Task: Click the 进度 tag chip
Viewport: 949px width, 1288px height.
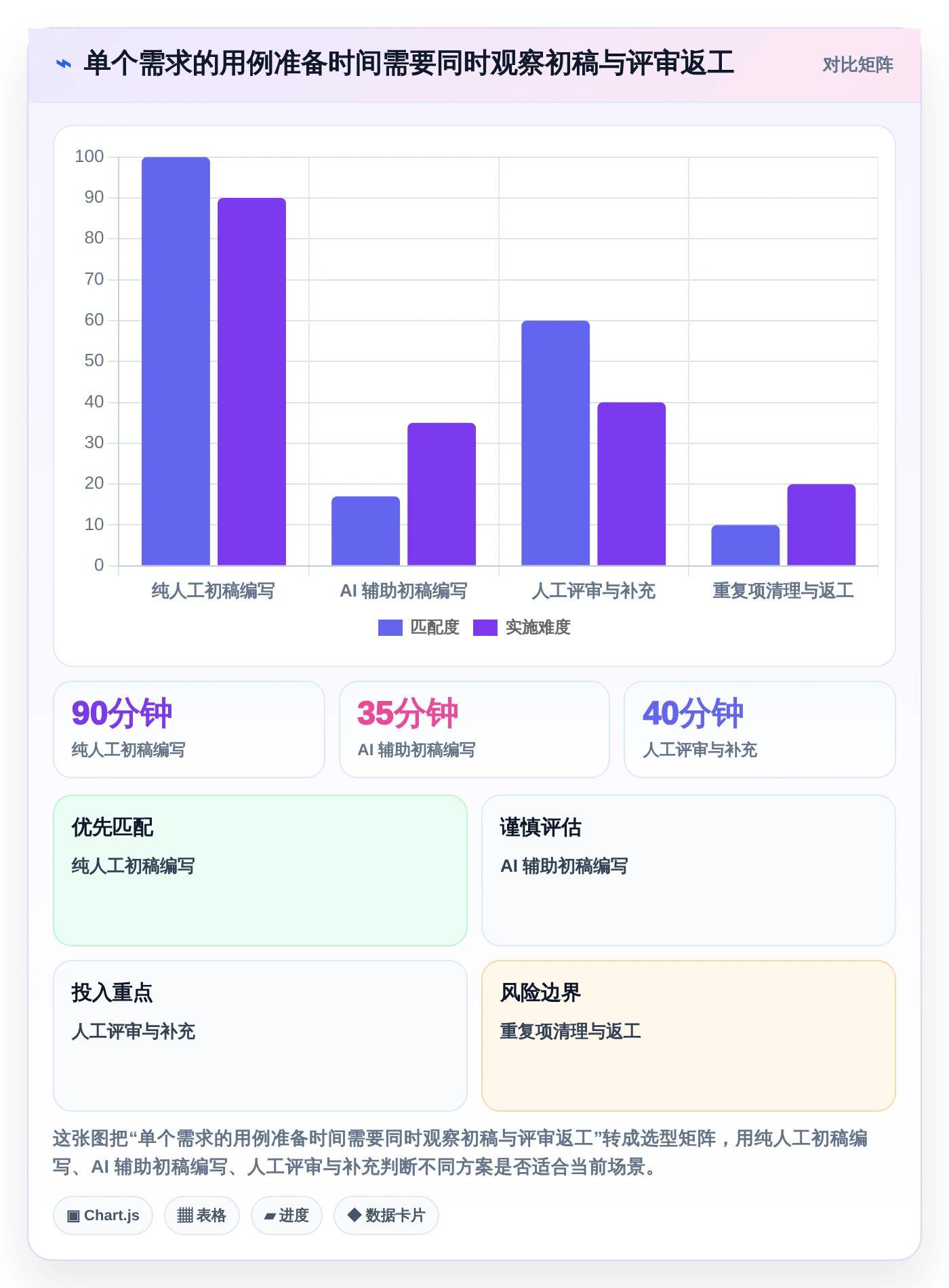Action: coord(286,1215)
